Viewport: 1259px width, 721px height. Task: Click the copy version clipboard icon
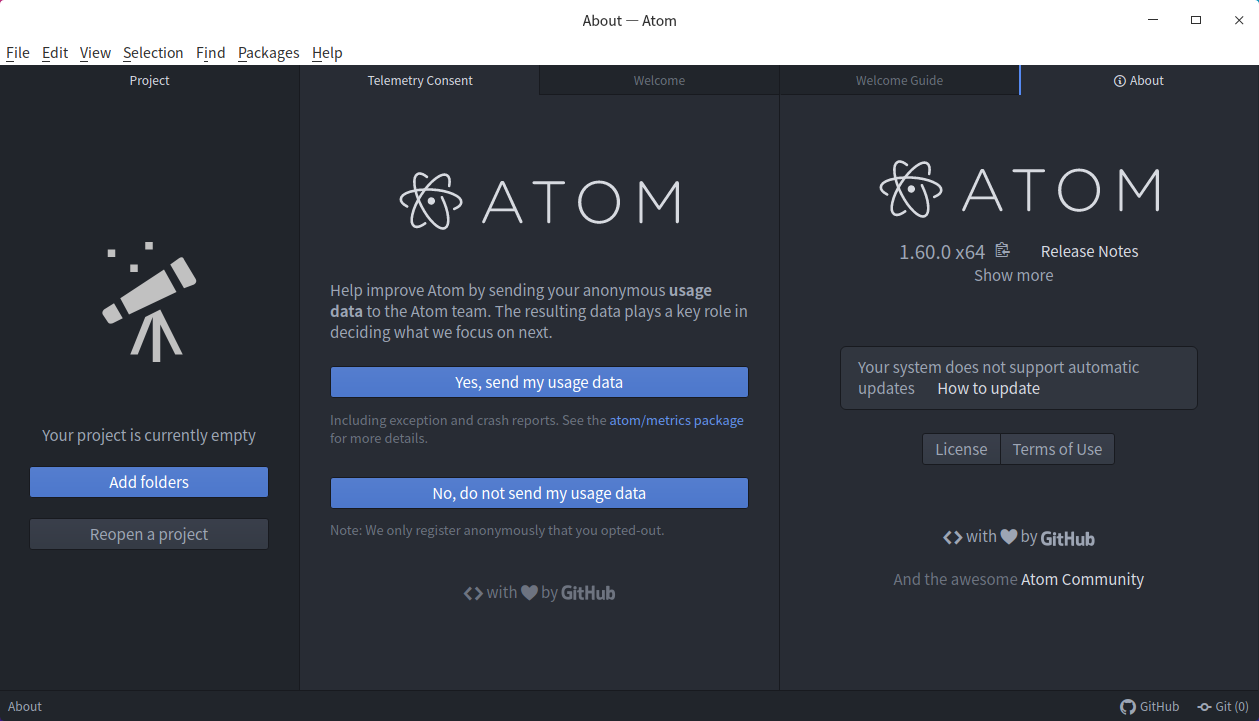click(x=1002, y=251)
